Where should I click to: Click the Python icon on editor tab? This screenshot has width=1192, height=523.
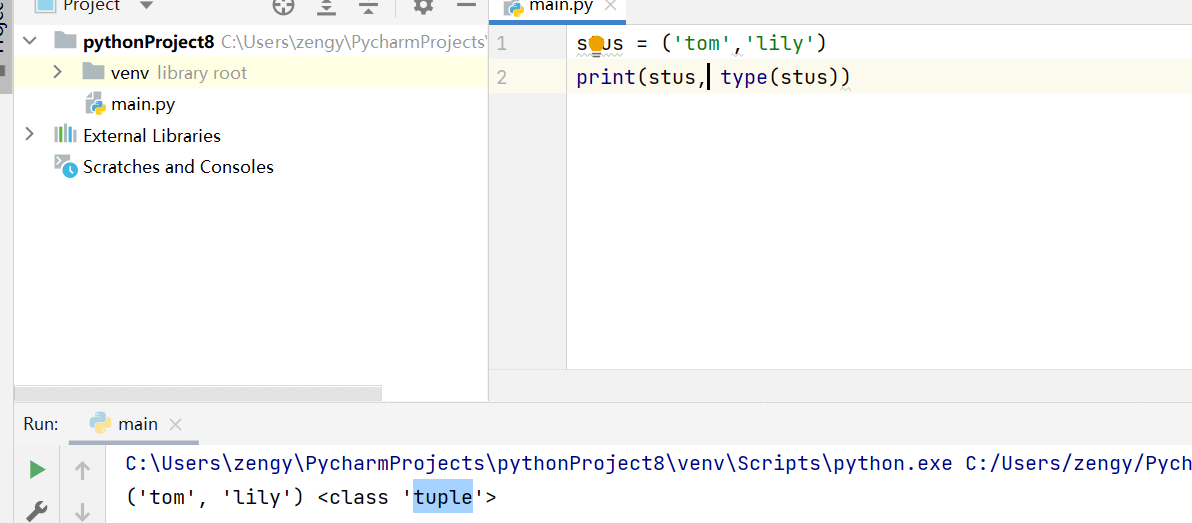515,7
